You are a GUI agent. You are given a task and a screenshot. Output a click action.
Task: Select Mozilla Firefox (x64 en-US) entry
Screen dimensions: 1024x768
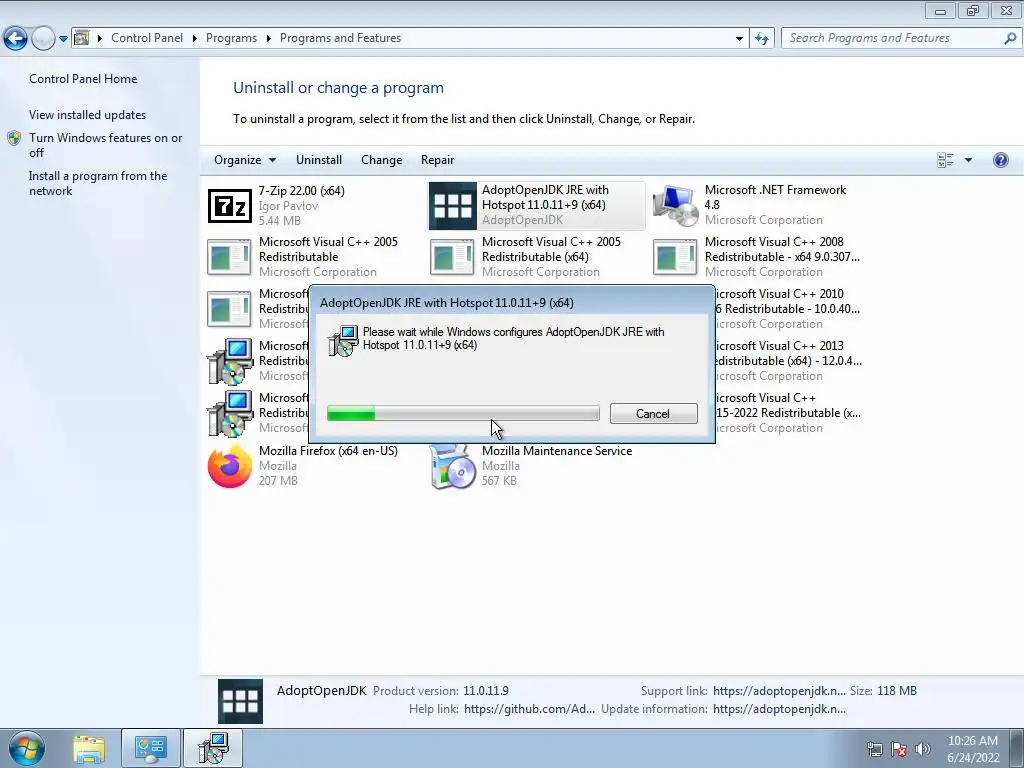(x=314, y=466)
